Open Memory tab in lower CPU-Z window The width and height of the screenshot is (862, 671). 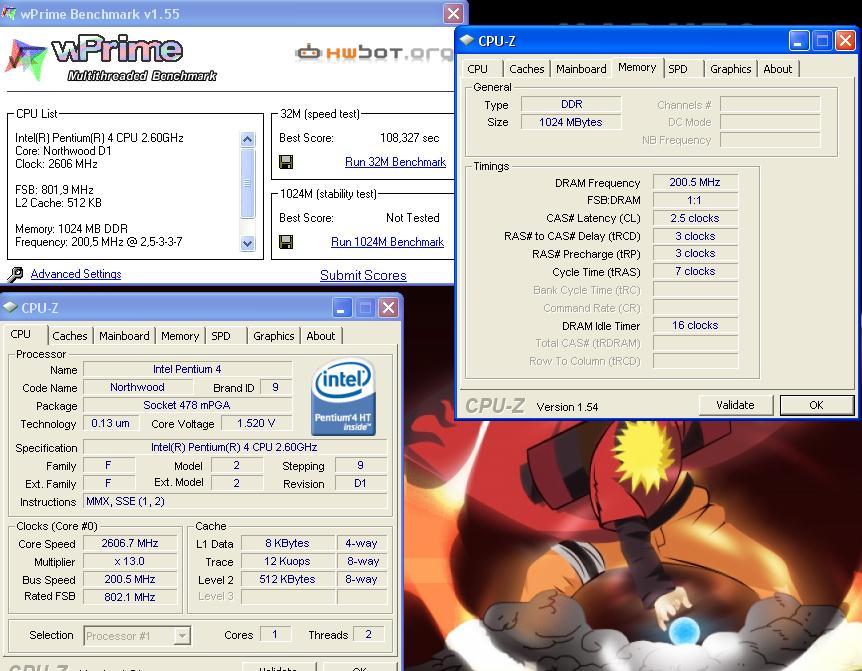pyautogui.click(x=180, y=336)
